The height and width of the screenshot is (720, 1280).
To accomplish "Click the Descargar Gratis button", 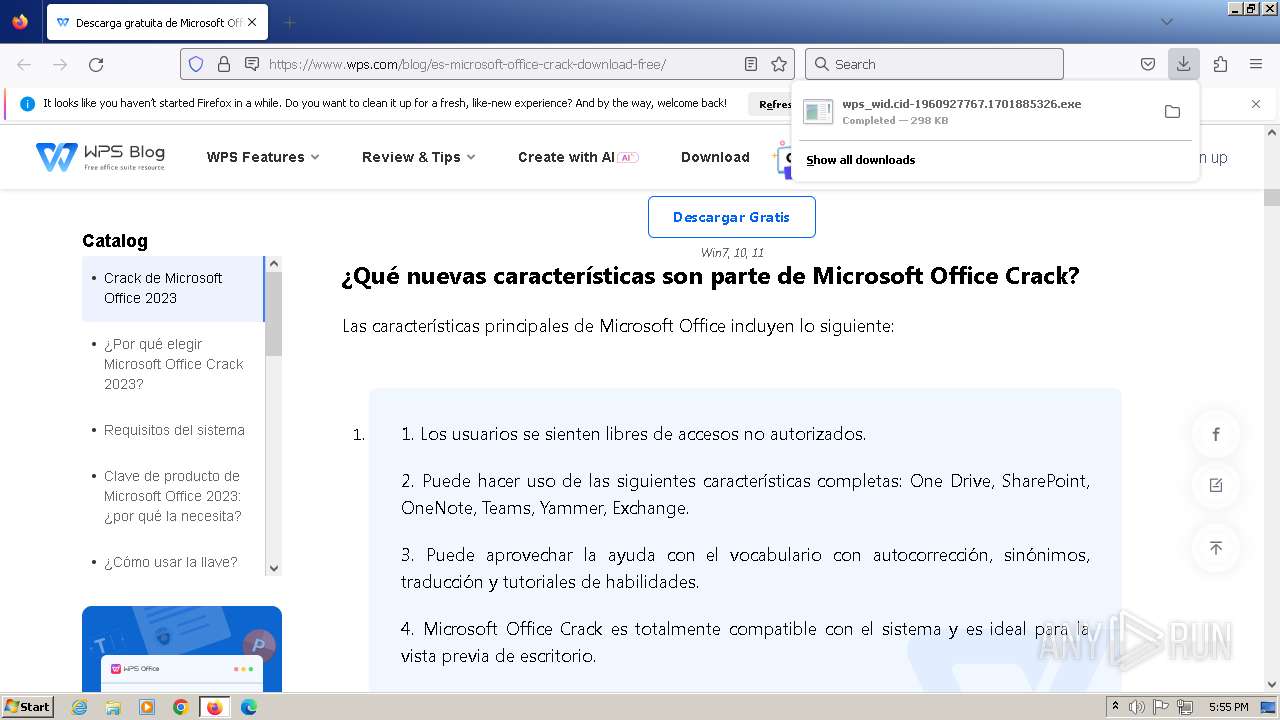I will (732, 217).
